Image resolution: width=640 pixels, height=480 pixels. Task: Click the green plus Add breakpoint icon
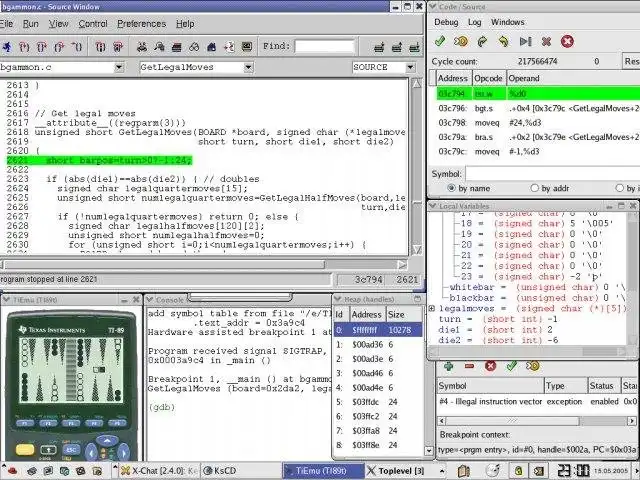point(449,366)
